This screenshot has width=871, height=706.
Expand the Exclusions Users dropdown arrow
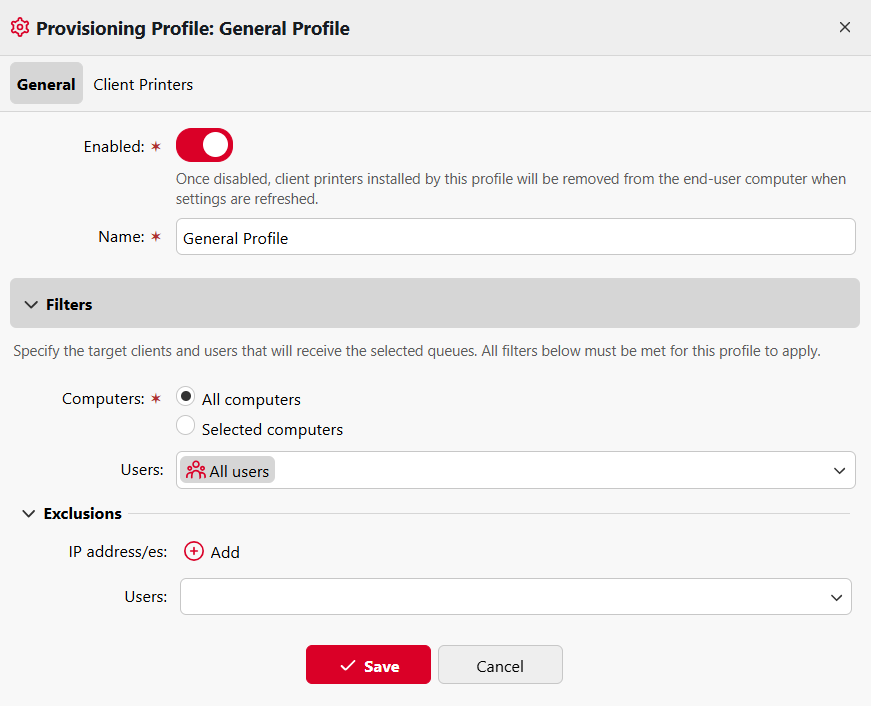pos(836,597)
